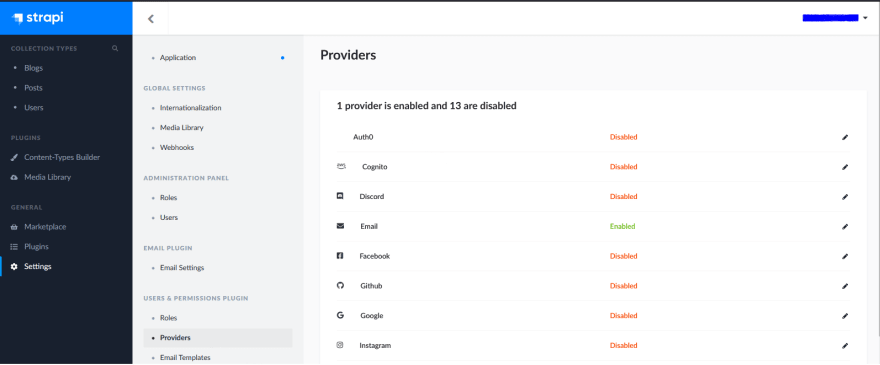The image size is (880, 365).
Task: Open Users & Permissions Roles
Action: [x=168, y=318]
